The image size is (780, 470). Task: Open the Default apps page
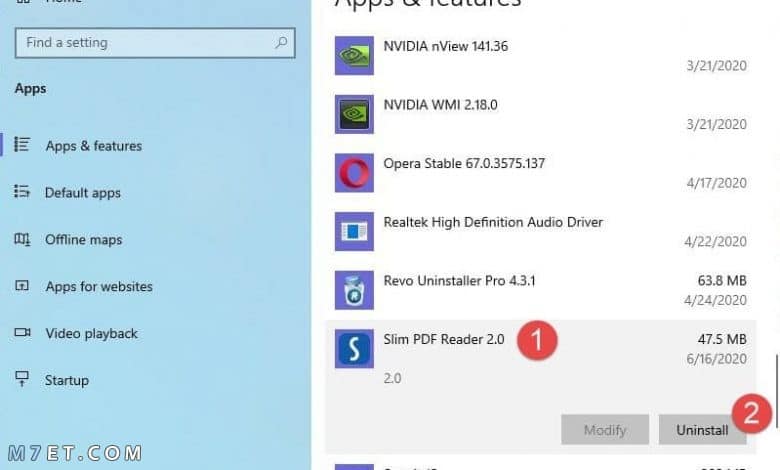pyautogui.click(x=83, y=193)
